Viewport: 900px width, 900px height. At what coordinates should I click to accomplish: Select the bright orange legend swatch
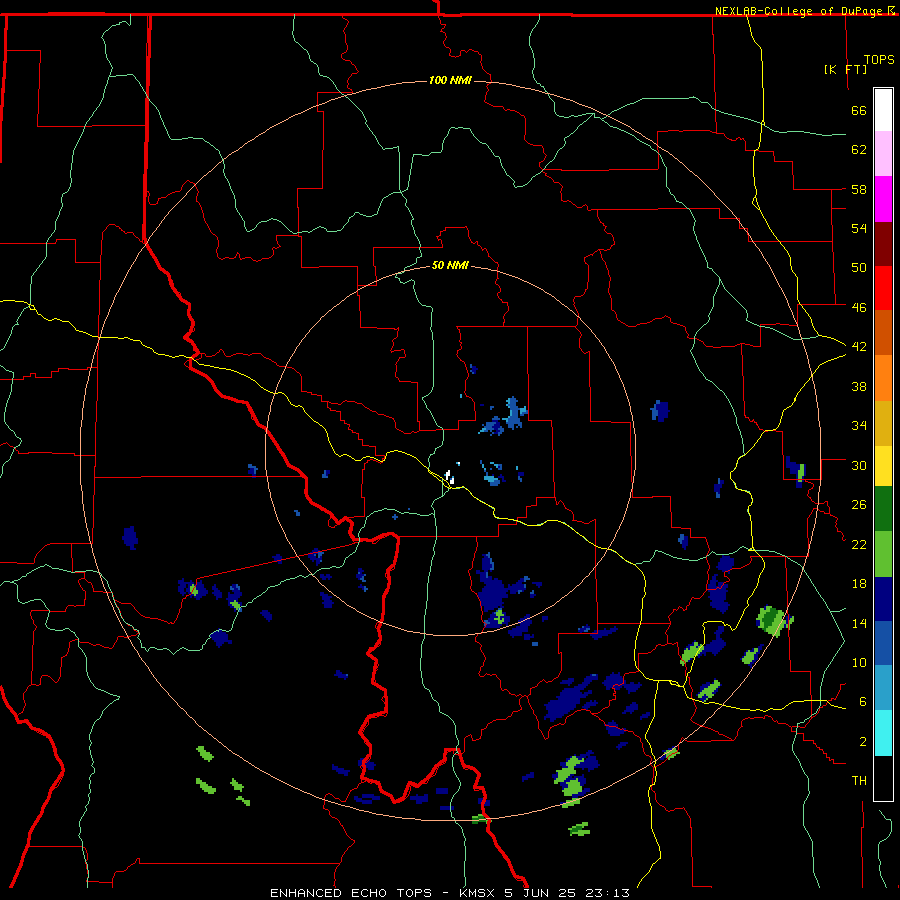point(883,378)
